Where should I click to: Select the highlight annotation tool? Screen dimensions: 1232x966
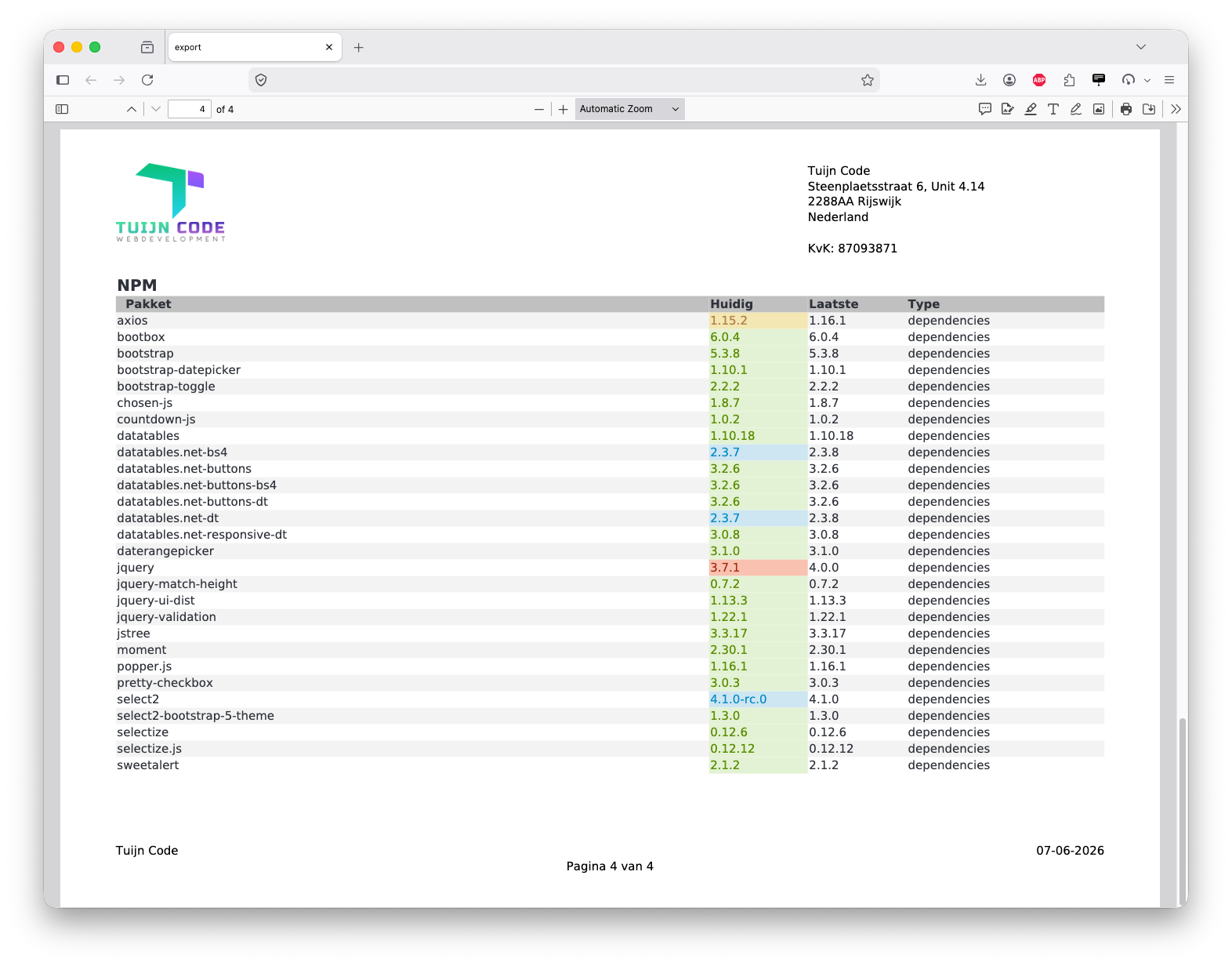tap(1031, 109)
